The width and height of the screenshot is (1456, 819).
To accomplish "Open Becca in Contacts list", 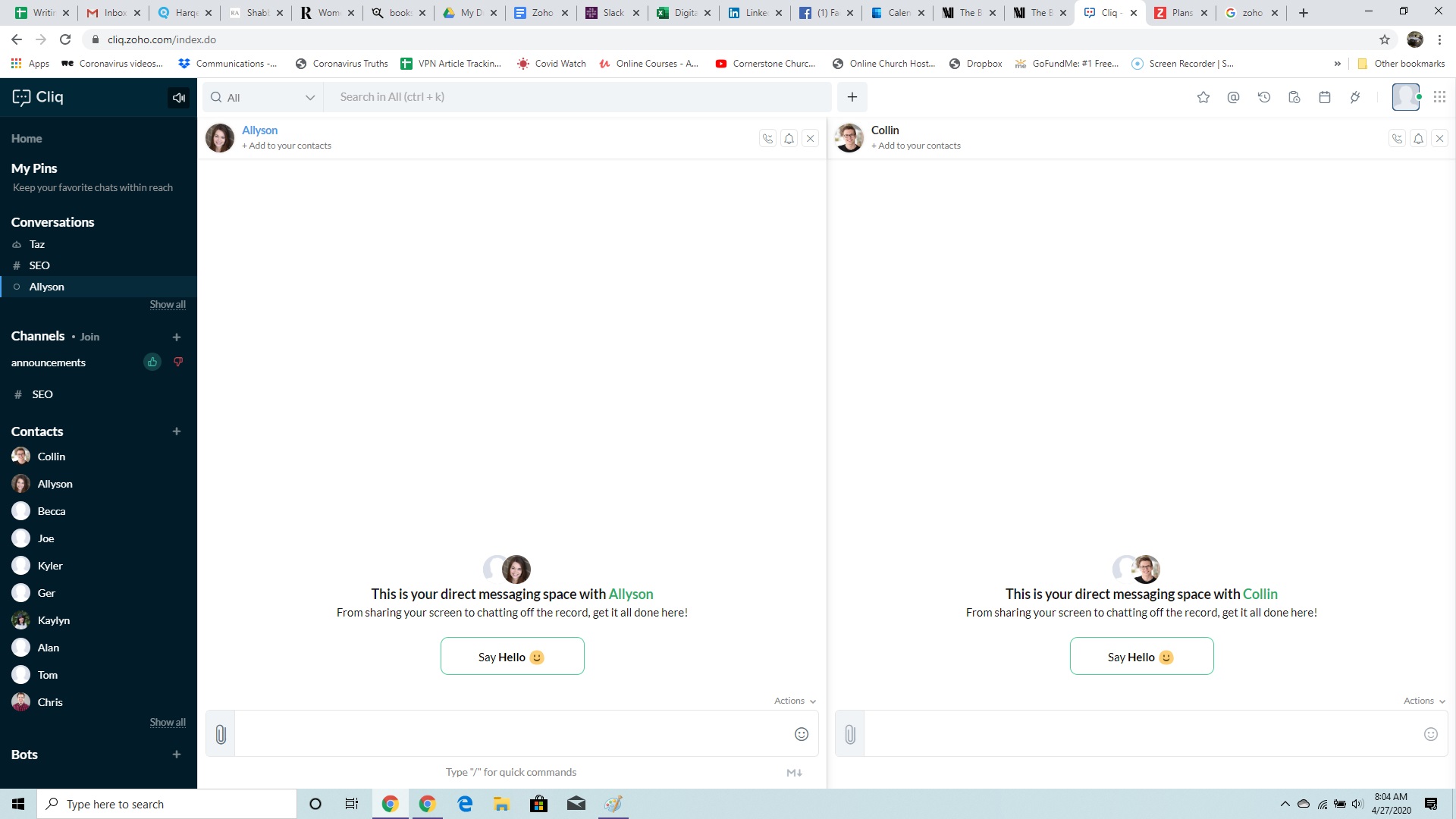I will pos(99,511).
